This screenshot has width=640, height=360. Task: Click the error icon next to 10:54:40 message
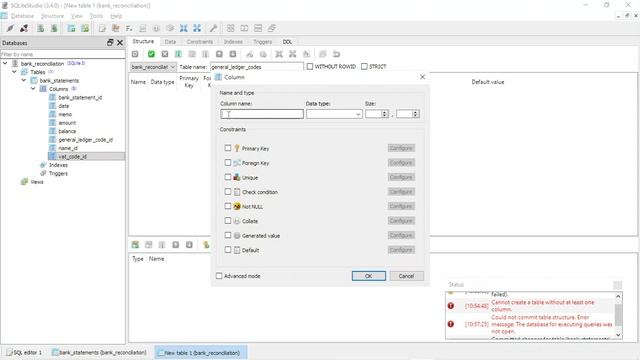(x=451, y=306)
